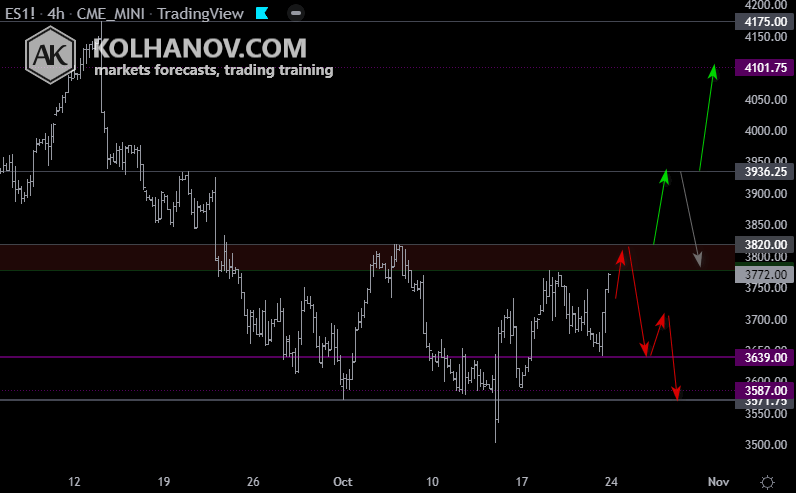Screen dimensions: 796x493
Task: Click the 4150.00 price axis value
Action: (x=766, y=37)
